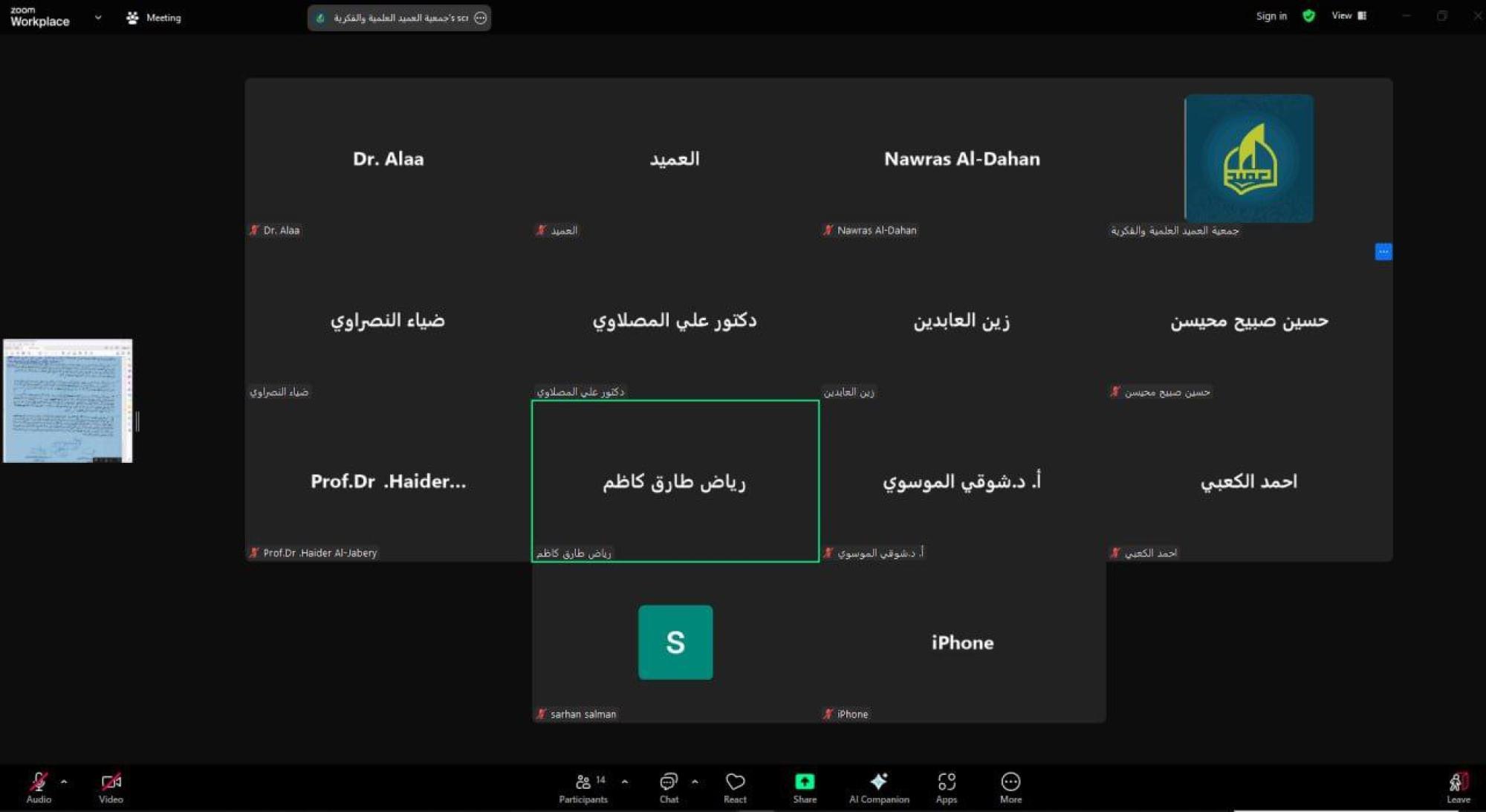Screen dimensions: 1486x812
Task: Click the small رياض طارق كاظم name label
Action: tap(574, 553)
